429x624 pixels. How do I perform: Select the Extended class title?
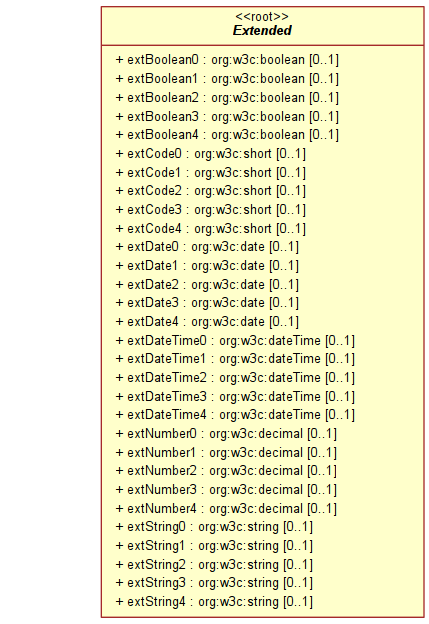pyautogui.click(x=262, y=30)
